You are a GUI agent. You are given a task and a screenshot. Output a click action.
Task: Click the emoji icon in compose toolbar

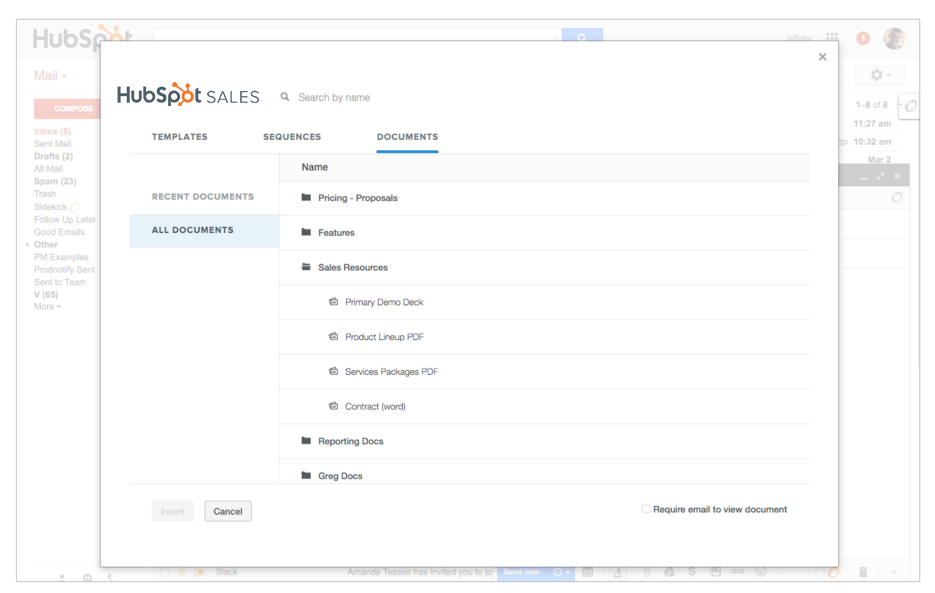(761, 572)
